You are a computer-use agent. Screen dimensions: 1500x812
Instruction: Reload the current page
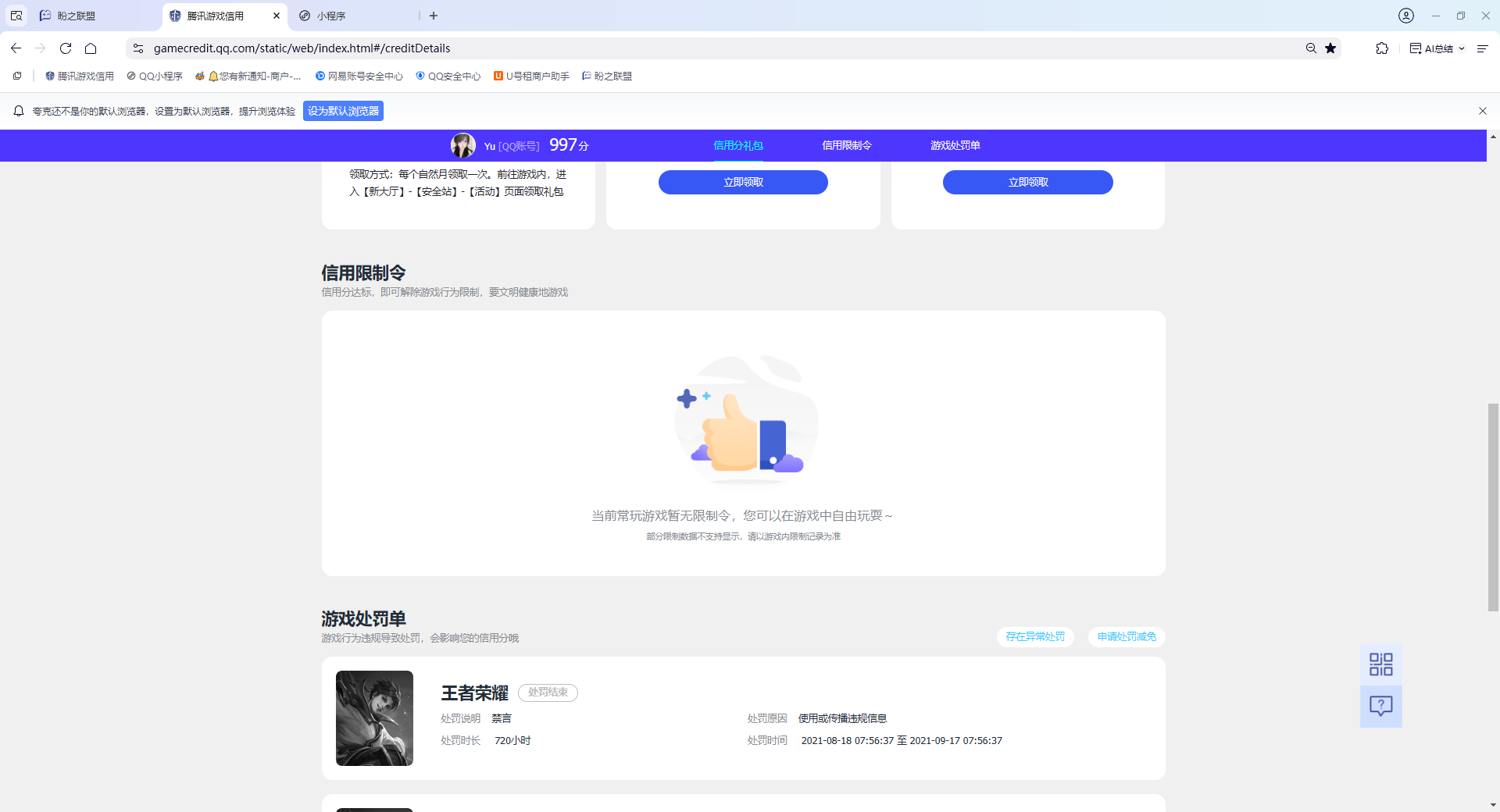click(x=66, y=48)
